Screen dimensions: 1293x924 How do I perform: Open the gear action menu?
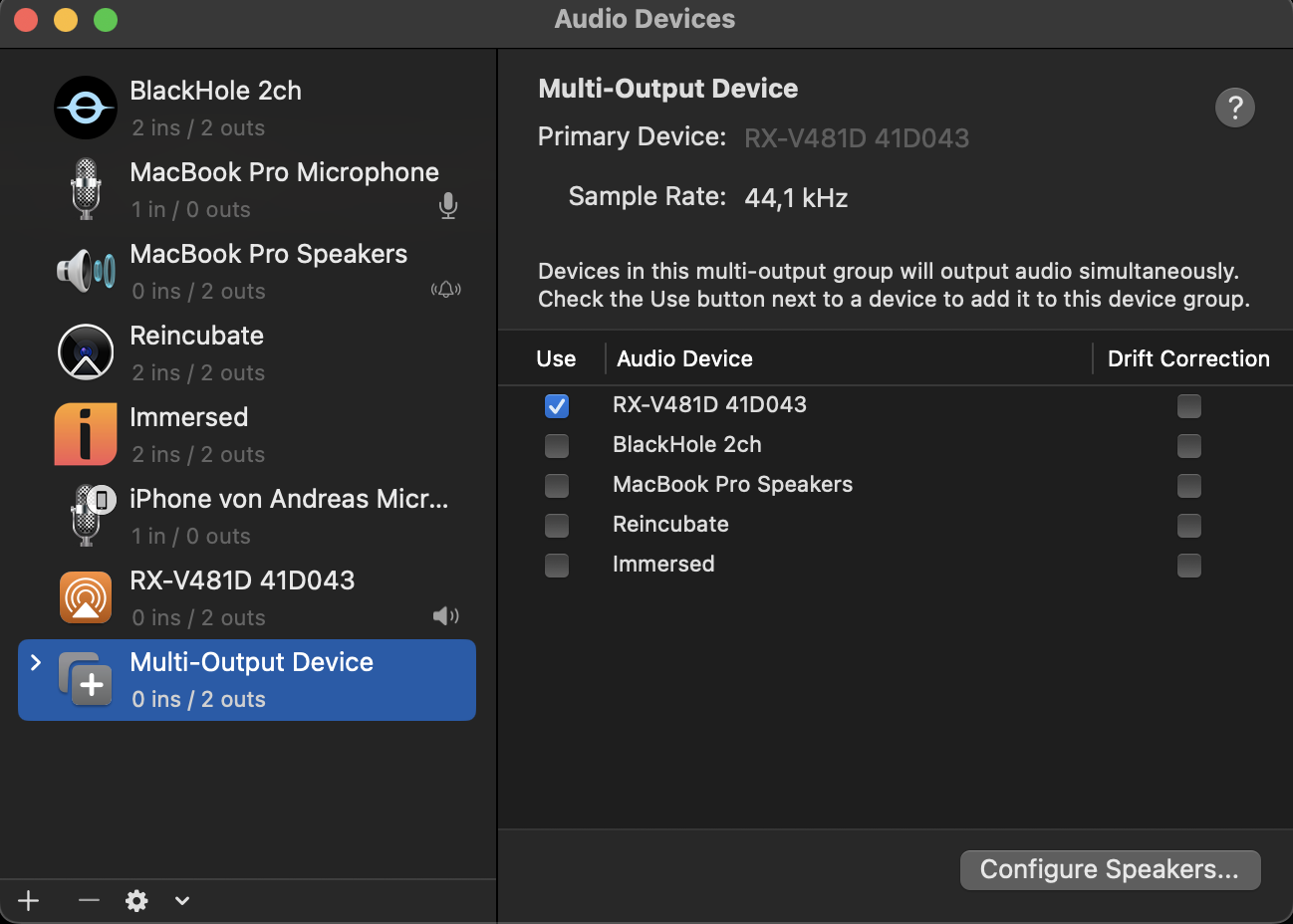(x=136, y=900)
